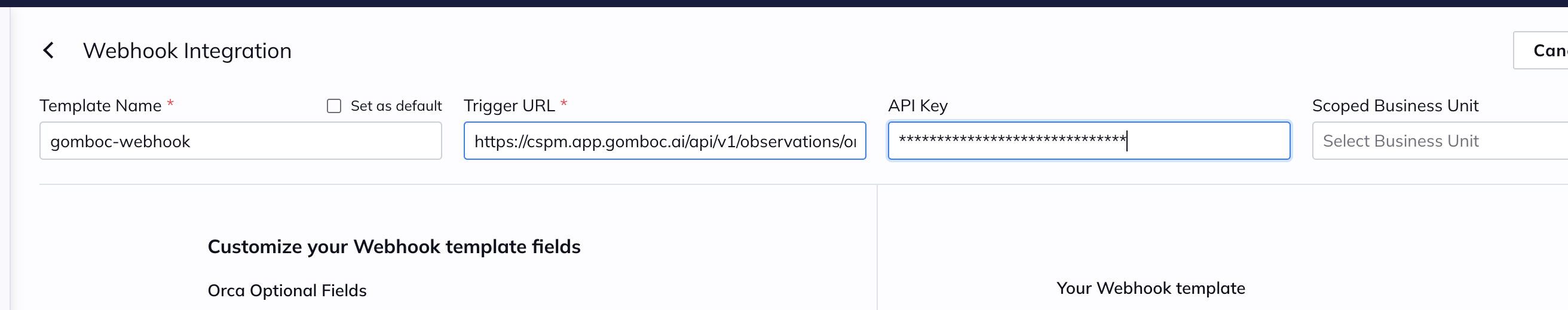The width and height of the screenshot is (1568, 310).
Task: Click the Template Name field label
Action: (x=100, y=106)
